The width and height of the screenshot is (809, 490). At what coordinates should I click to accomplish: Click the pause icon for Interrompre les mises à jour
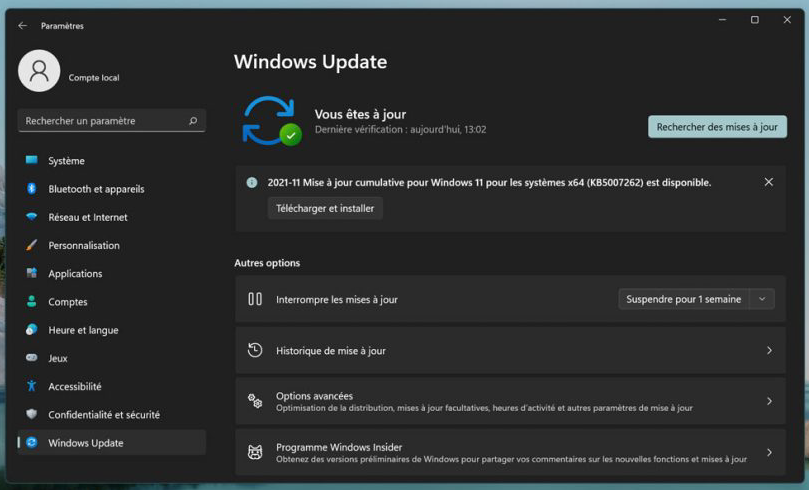255,299
